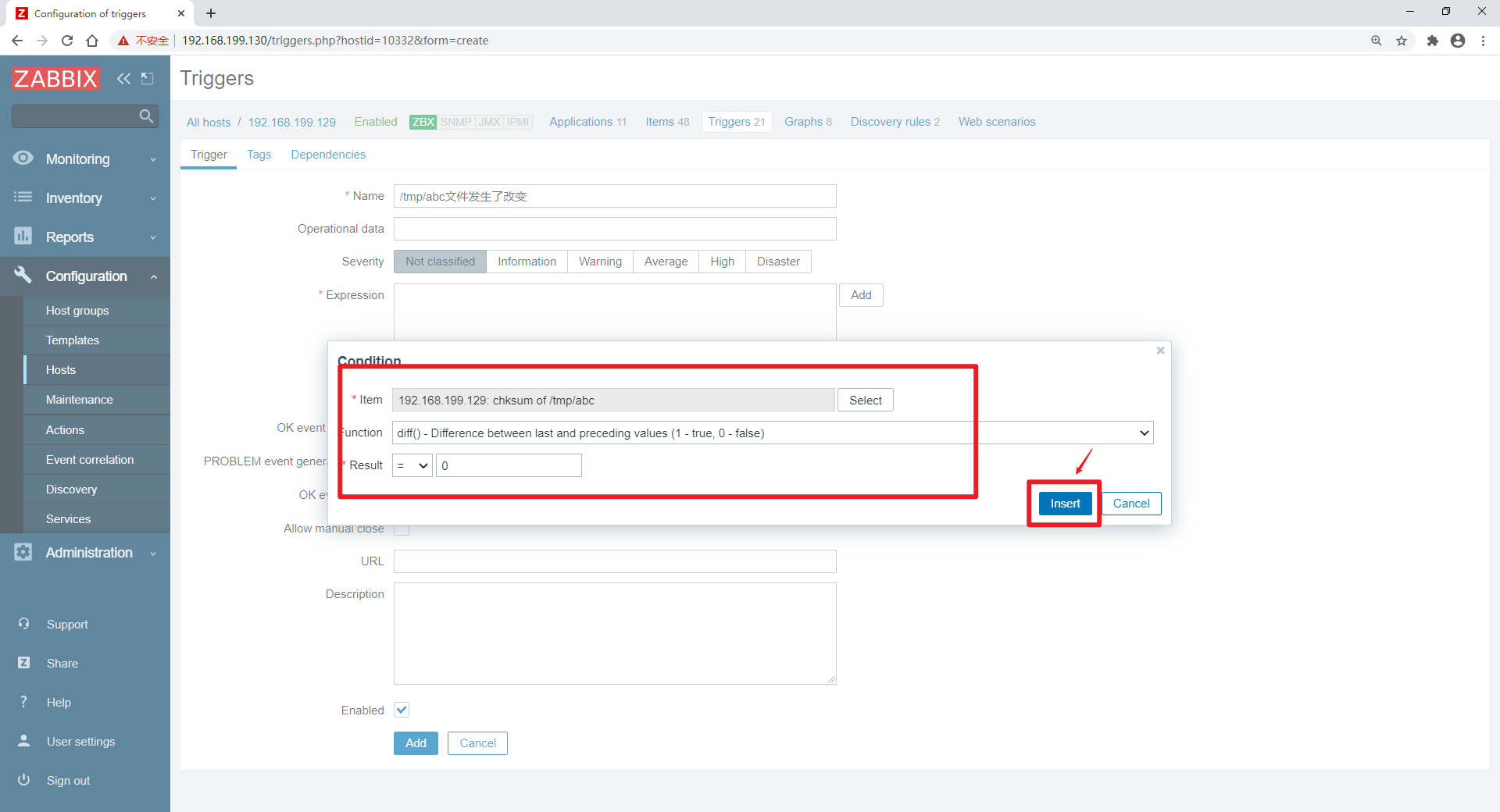Image resolution: width=1500 pixels, height=812 pixels.
Task: Select Not classified severity
Action: [x=440, y=262]
